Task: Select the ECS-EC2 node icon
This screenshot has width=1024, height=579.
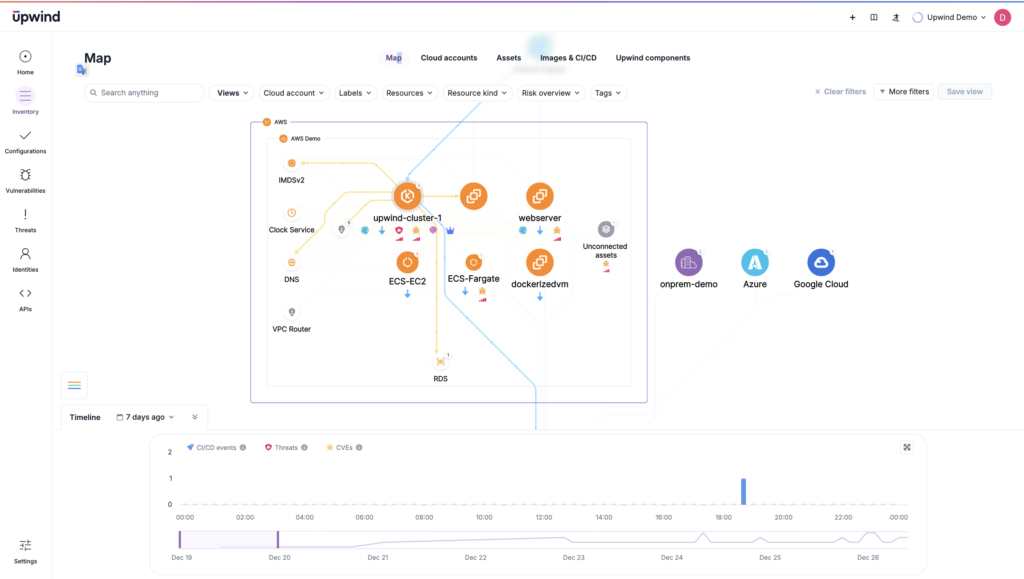Action: [x=408, y=262]
